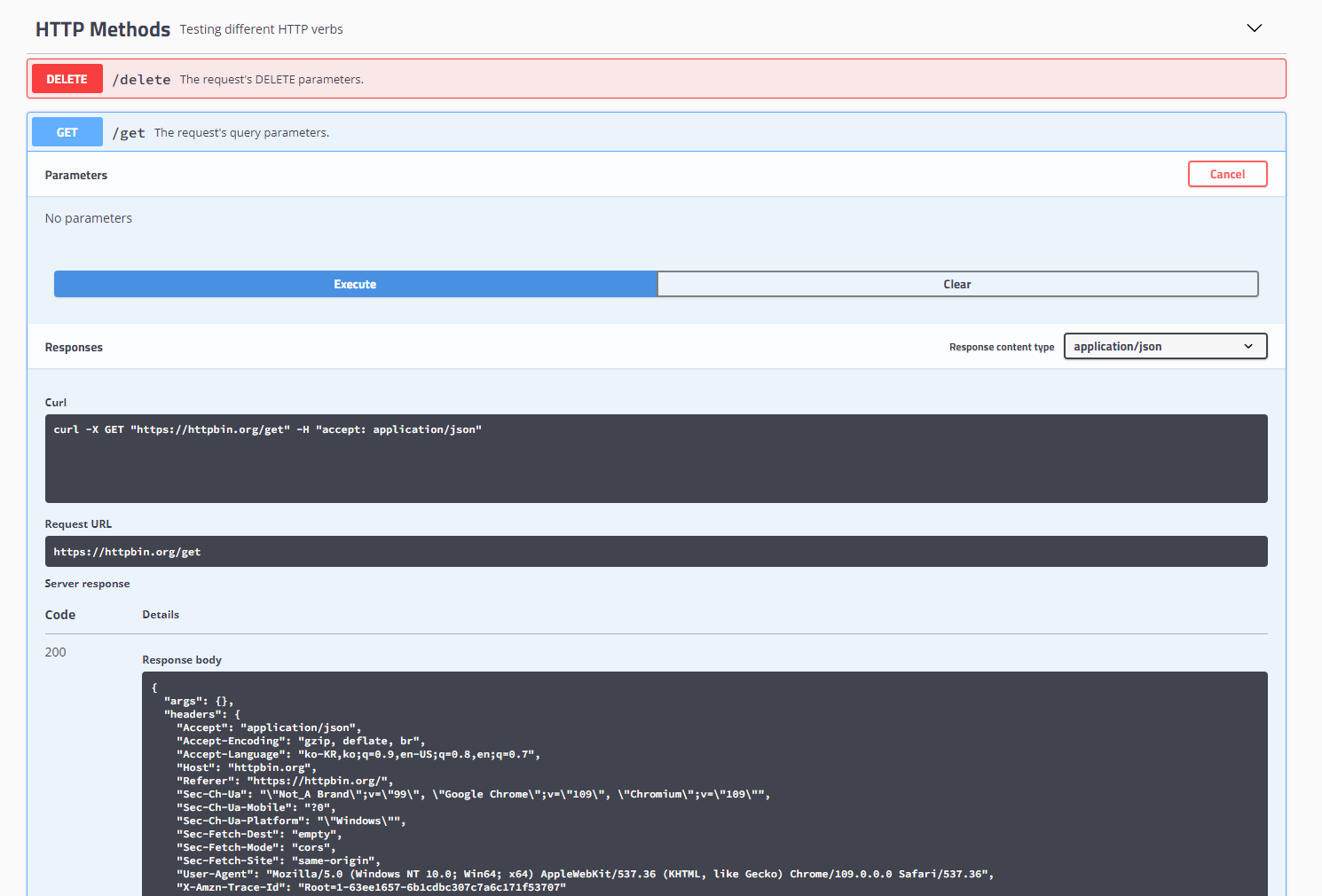This screenshot has height=896, width=1322.
Task: Click the "No parameters" text
Action: [89, 218]
